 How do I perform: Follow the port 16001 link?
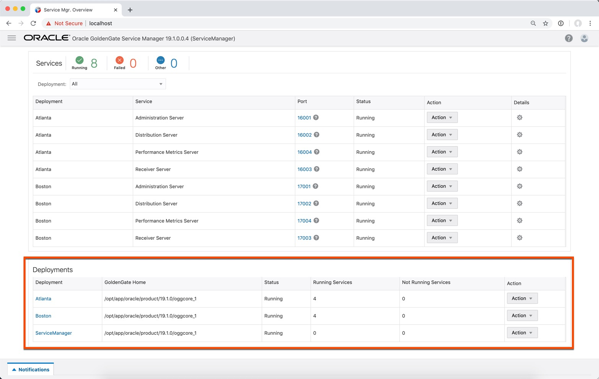point(304,118)
